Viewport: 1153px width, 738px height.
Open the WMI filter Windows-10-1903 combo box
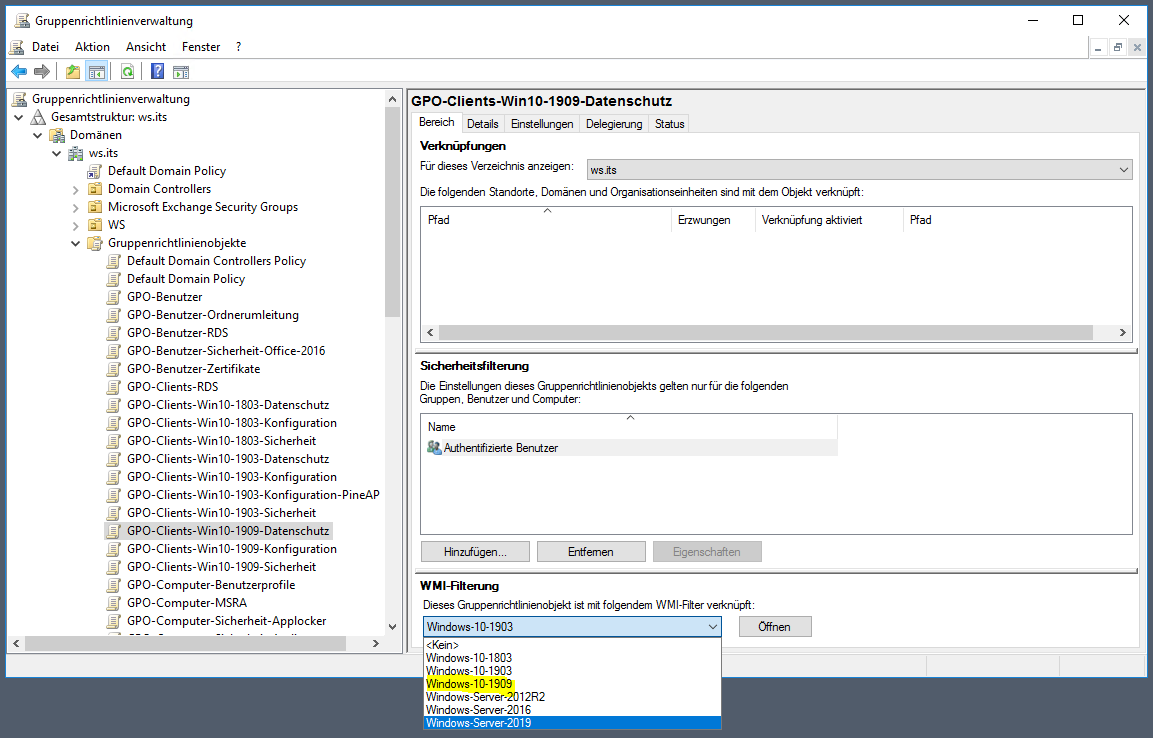[572, 627]
